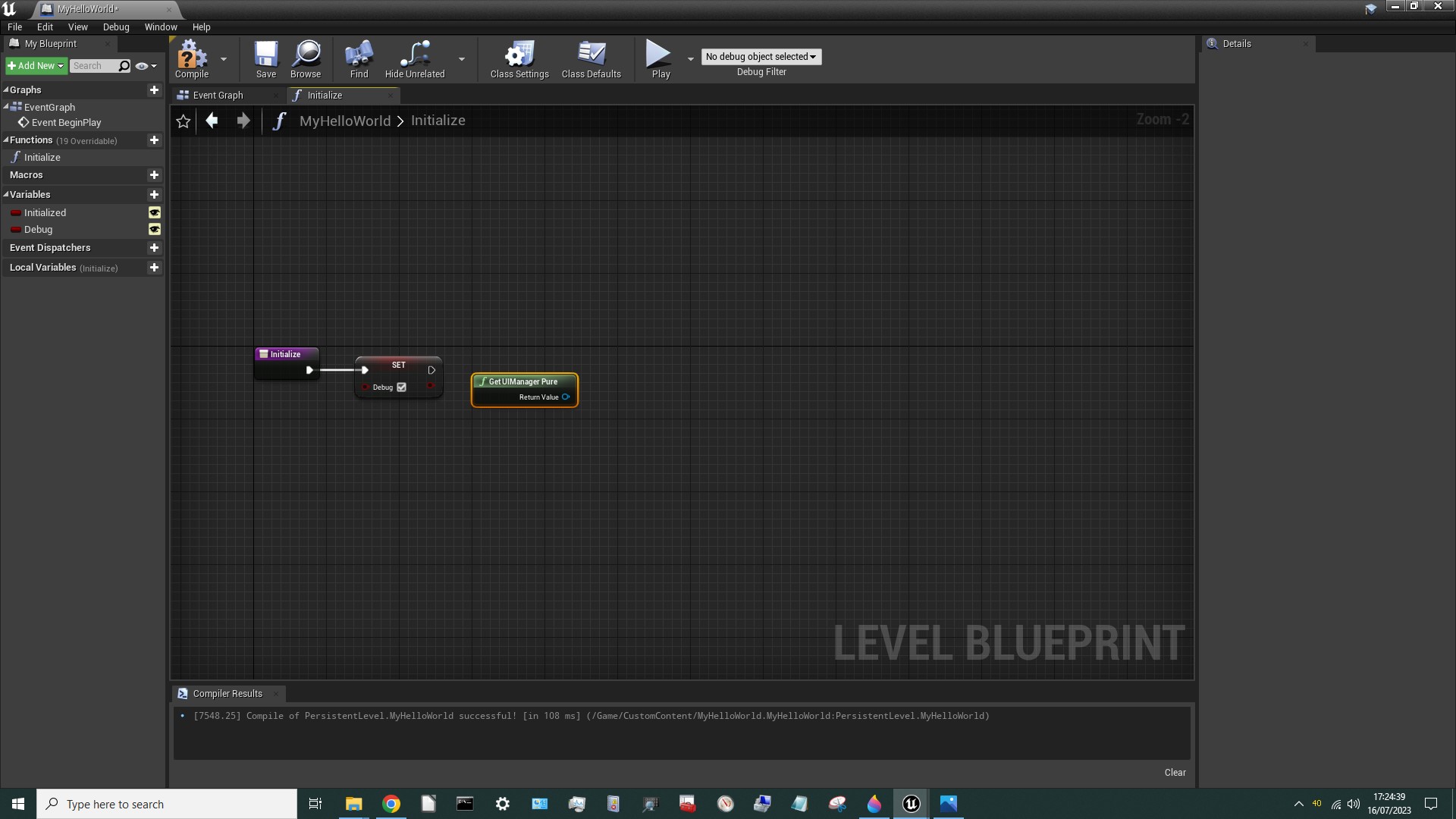This screenshot has width=1456, height=819.
Task: Open the File menu
Action: coord(15,27)
